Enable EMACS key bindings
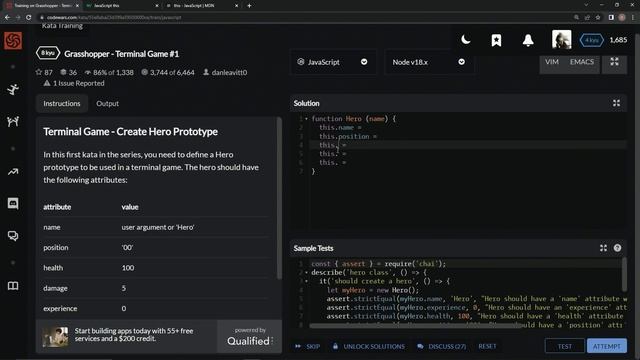This screenshot has height=360, width=640. (582, 62)
